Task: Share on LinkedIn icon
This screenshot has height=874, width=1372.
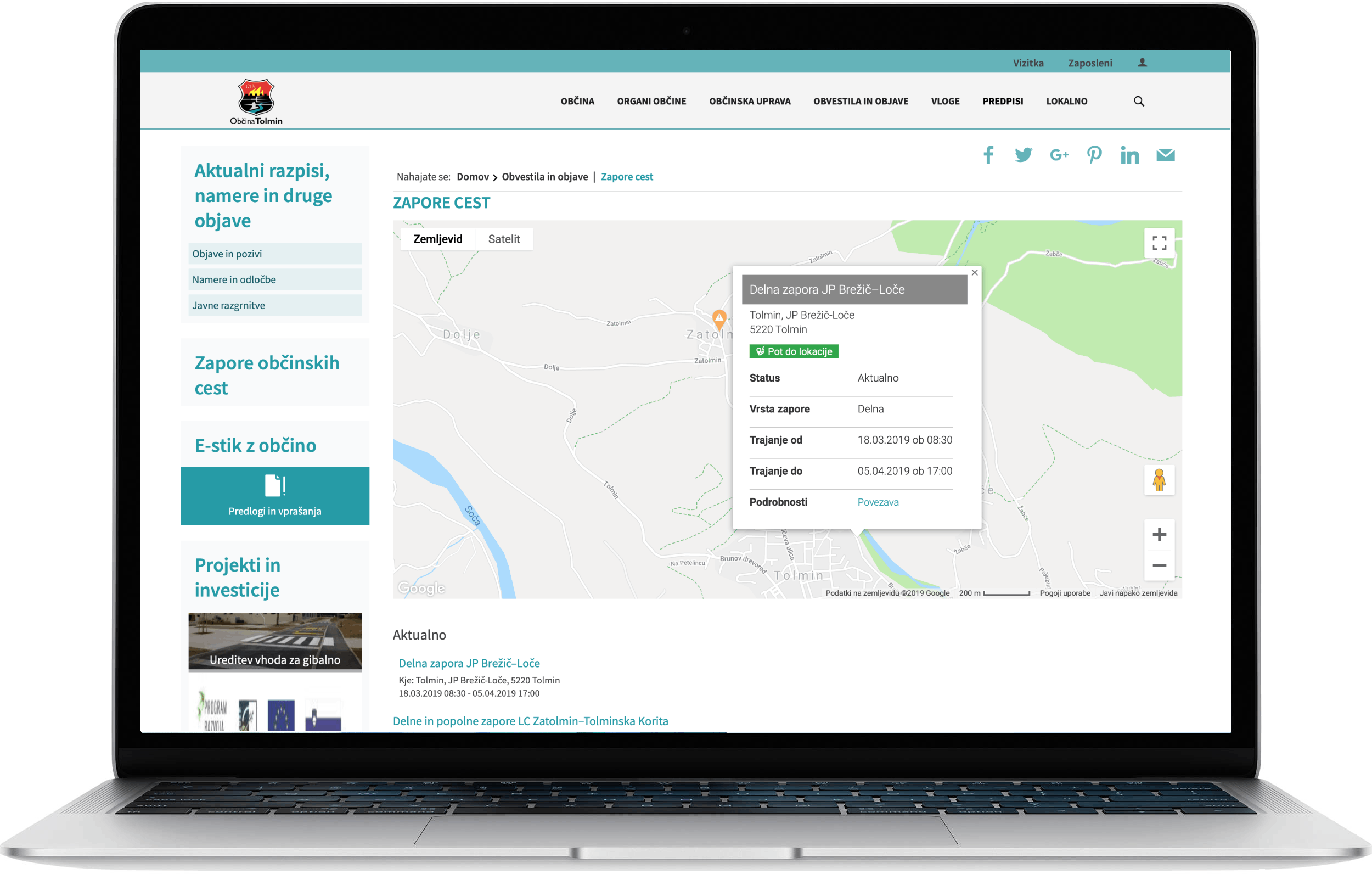Action: (x=1129, y=155)
